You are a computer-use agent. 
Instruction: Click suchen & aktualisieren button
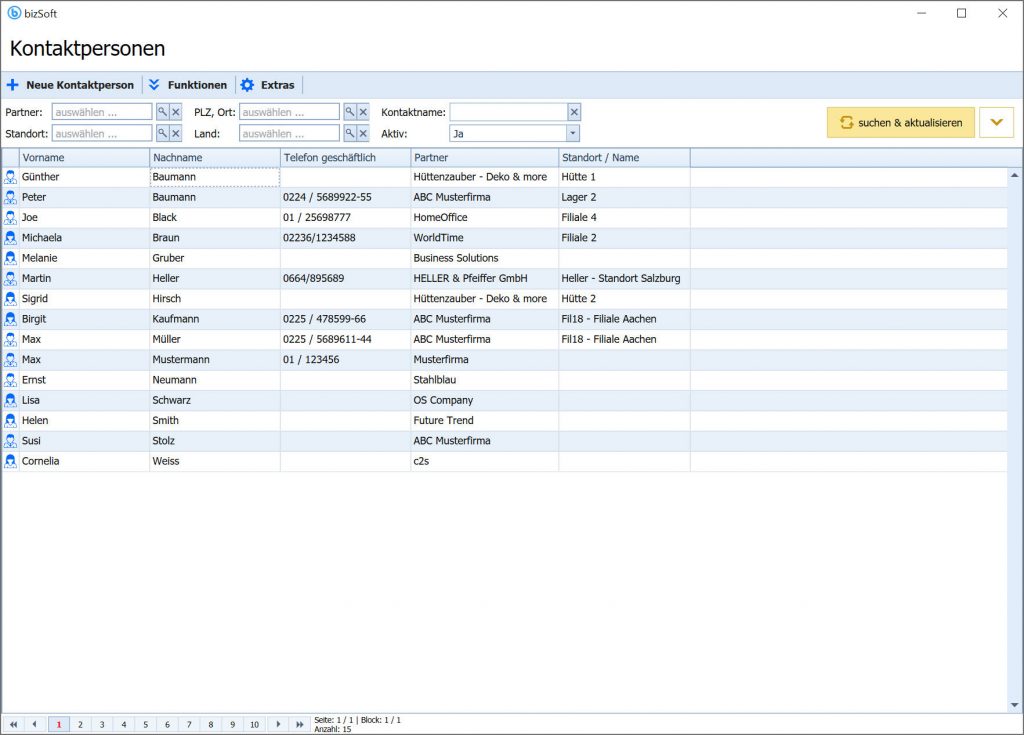coord(901,123)
